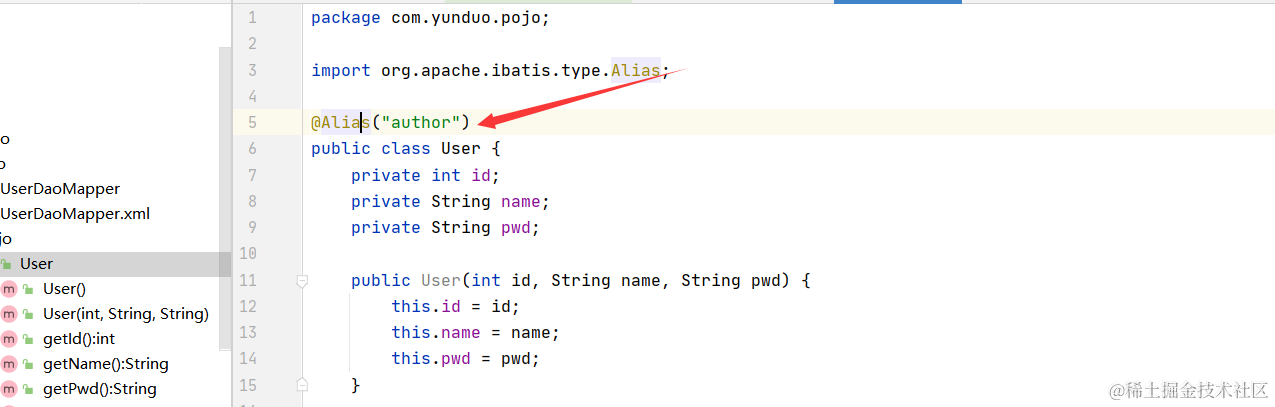Image resolution: width=1275 pixels, height=407 pixels.
Task: Open UserDaoMapper.xml in the project tree
Action: click(75, 214)
